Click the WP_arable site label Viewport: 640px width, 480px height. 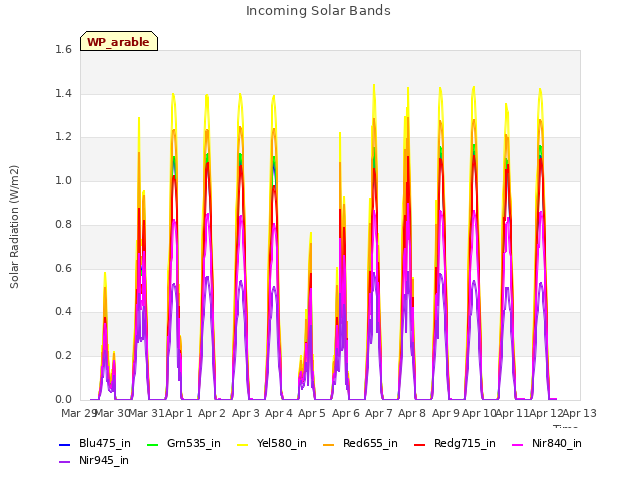(x=118, y=42)
